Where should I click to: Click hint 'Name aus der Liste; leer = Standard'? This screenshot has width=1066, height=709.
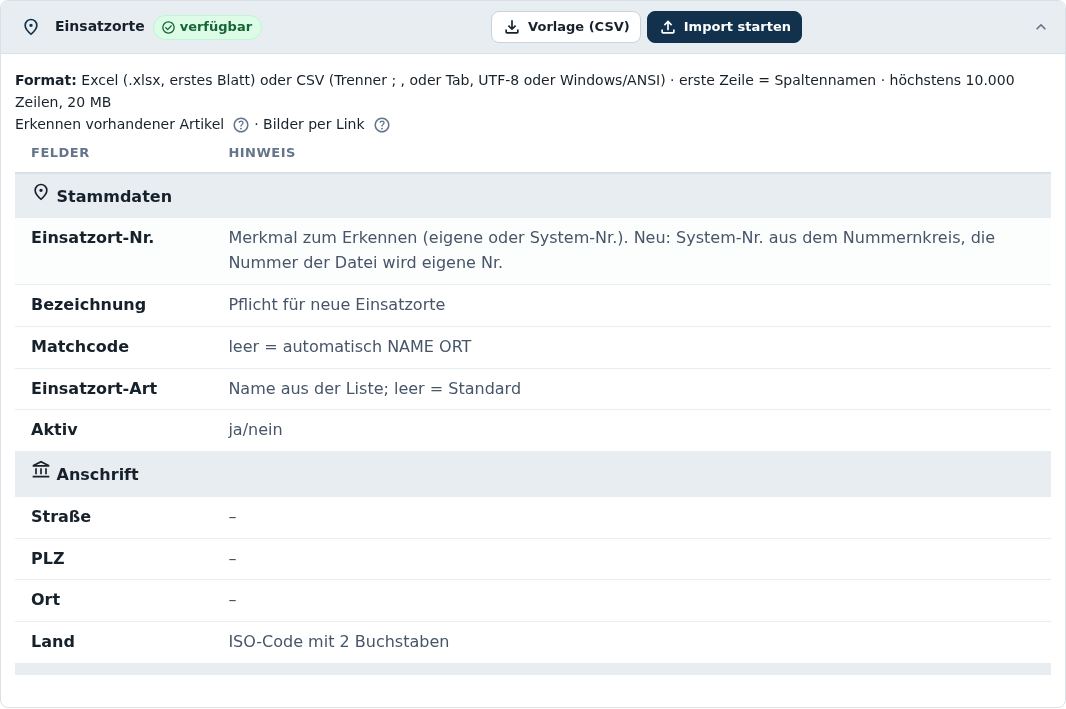[x=375, y=389]
